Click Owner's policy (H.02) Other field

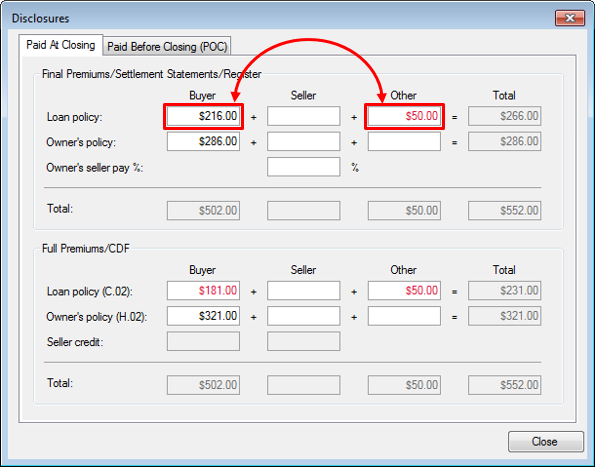pos(404,316)
